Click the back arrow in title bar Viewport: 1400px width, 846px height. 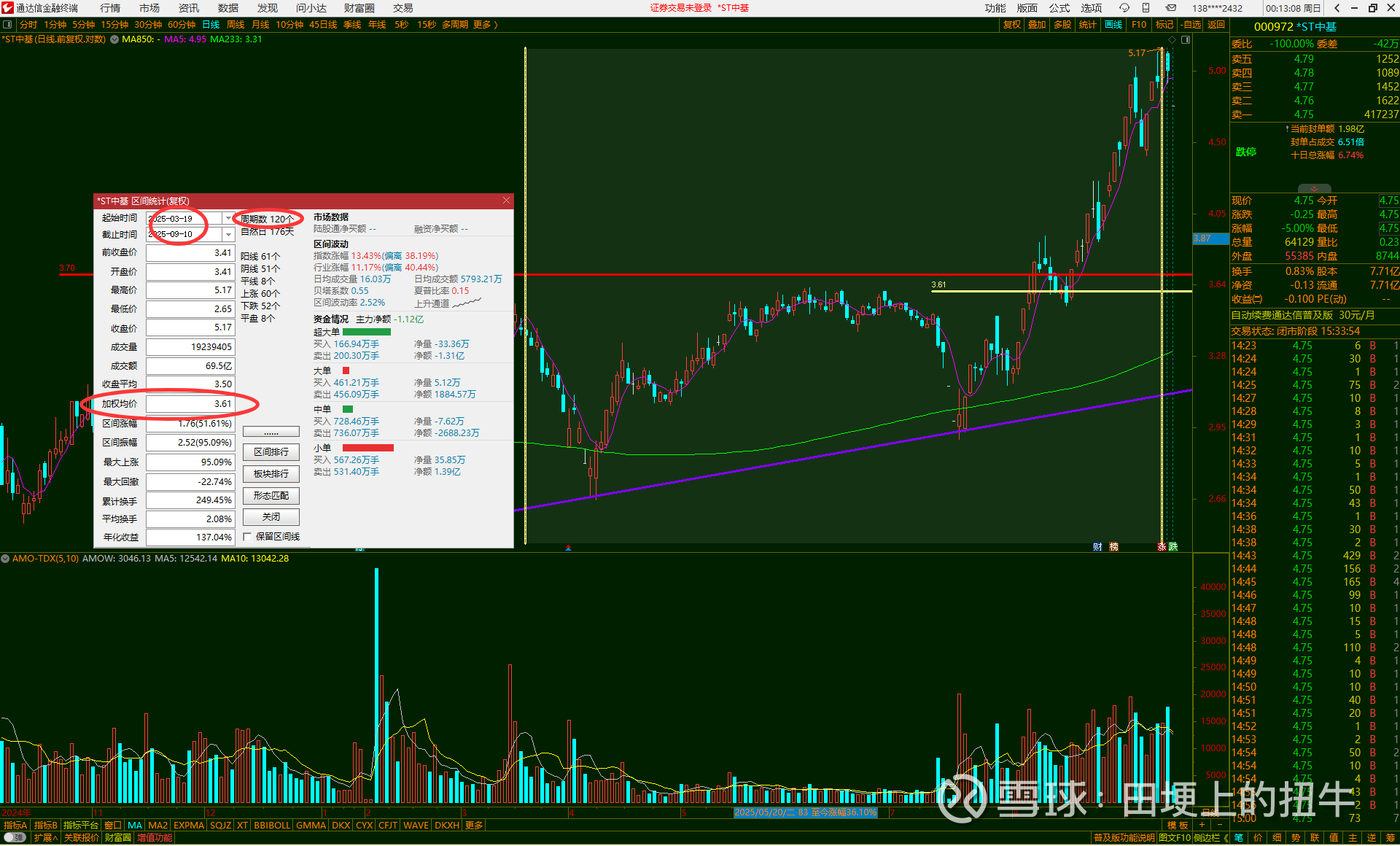point(1337,8)
